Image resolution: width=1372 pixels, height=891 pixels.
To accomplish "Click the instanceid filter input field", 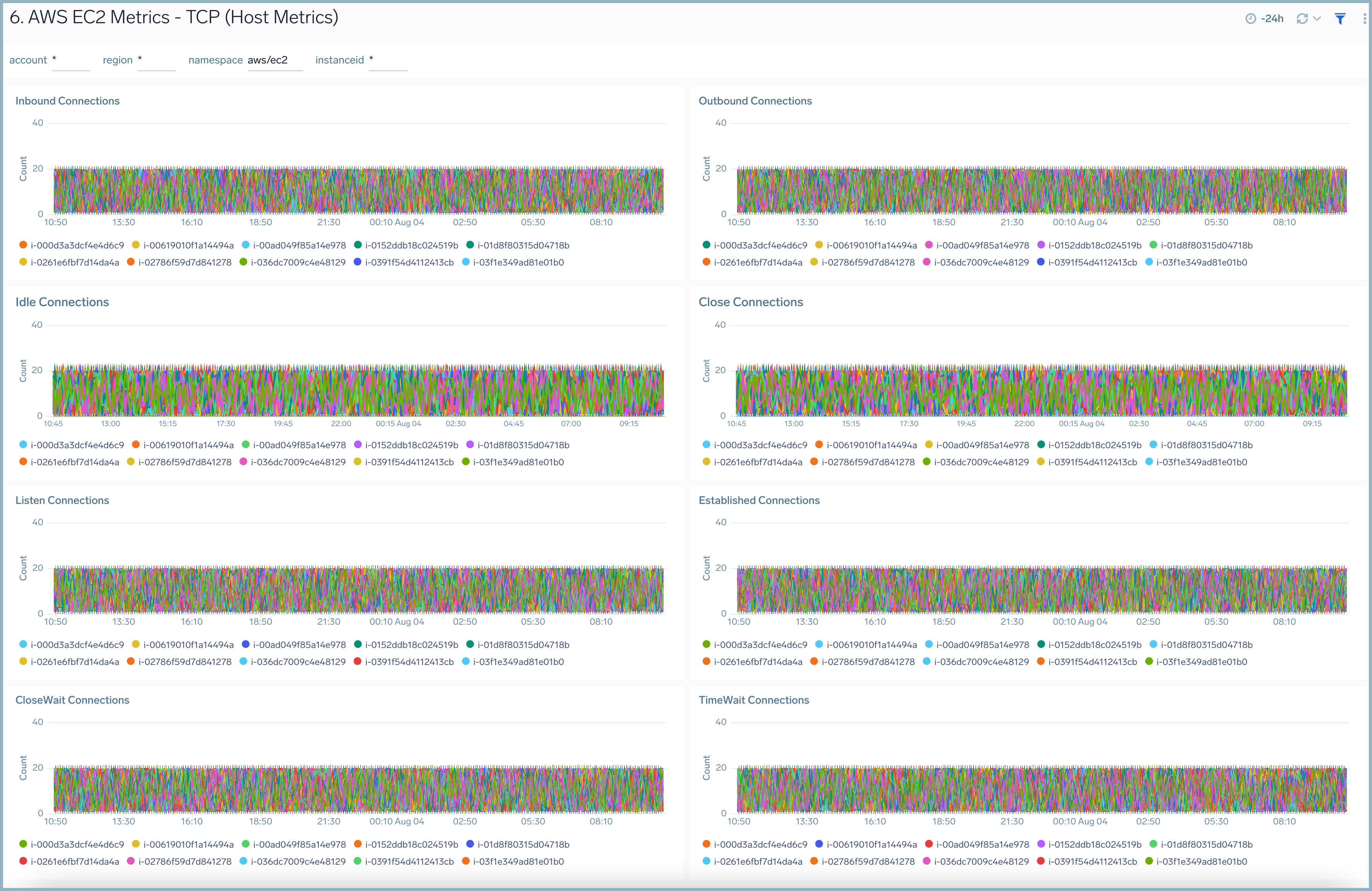I will click(x=387, y=60).
